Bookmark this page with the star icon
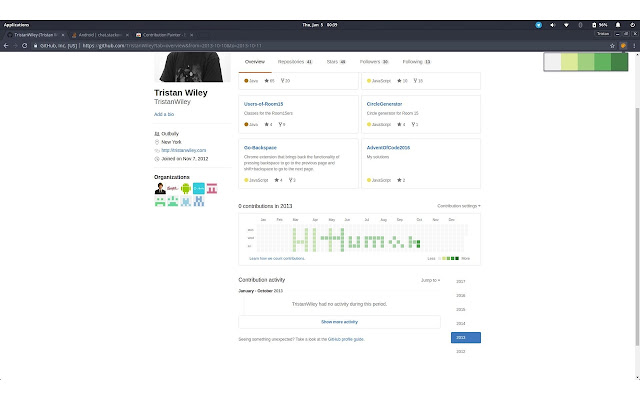640x400 pixels. (x=612, y=46)
